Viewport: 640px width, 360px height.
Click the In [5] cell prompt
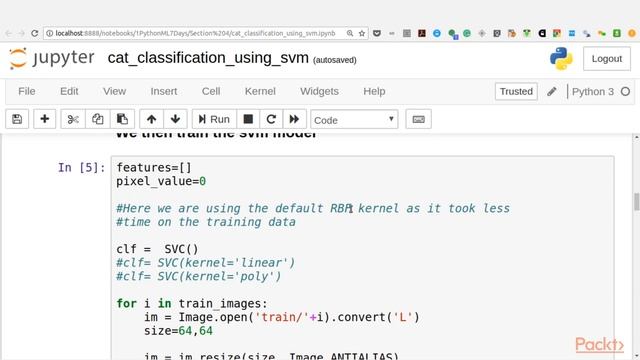[81, 168]
